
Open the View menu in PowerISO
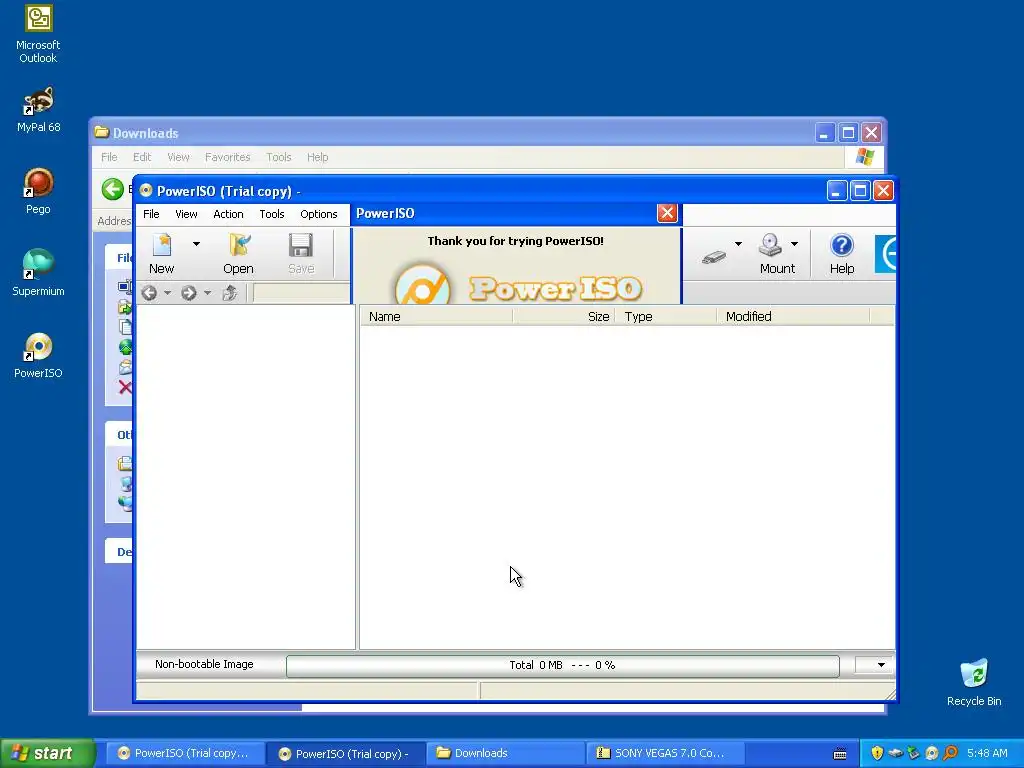tap(186, 214)
